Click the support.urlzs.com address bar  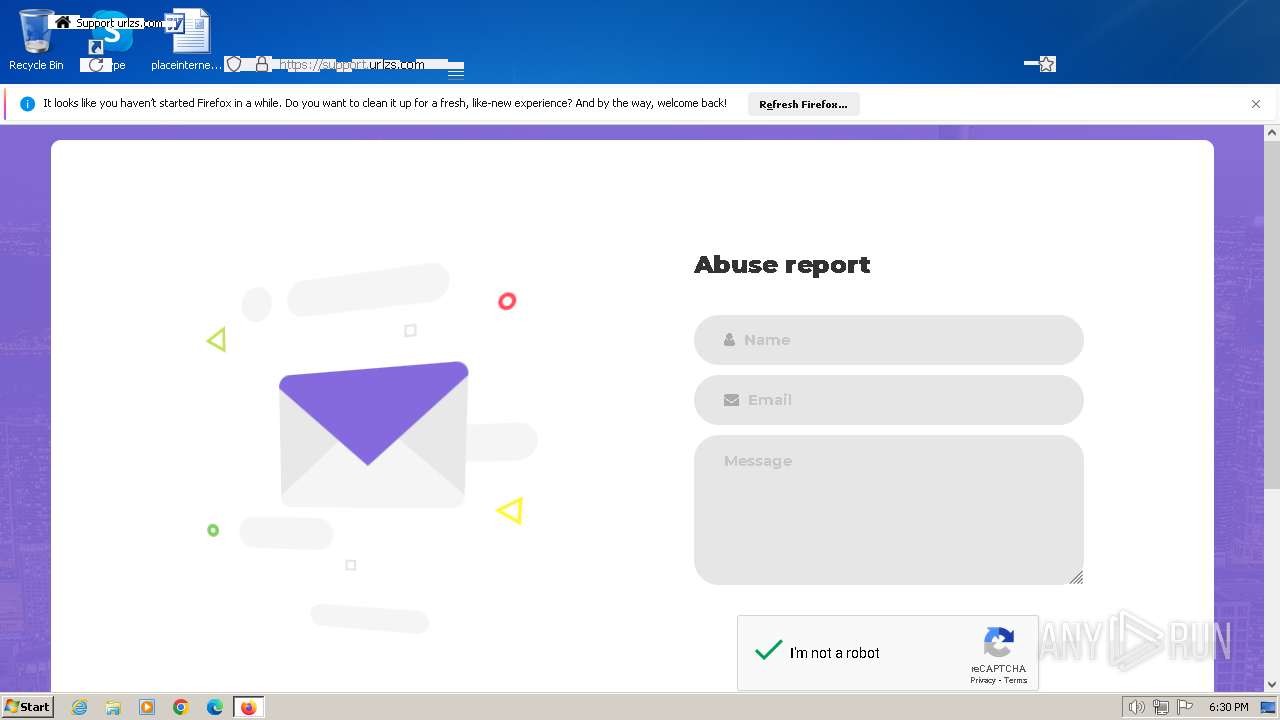(352, 65)
